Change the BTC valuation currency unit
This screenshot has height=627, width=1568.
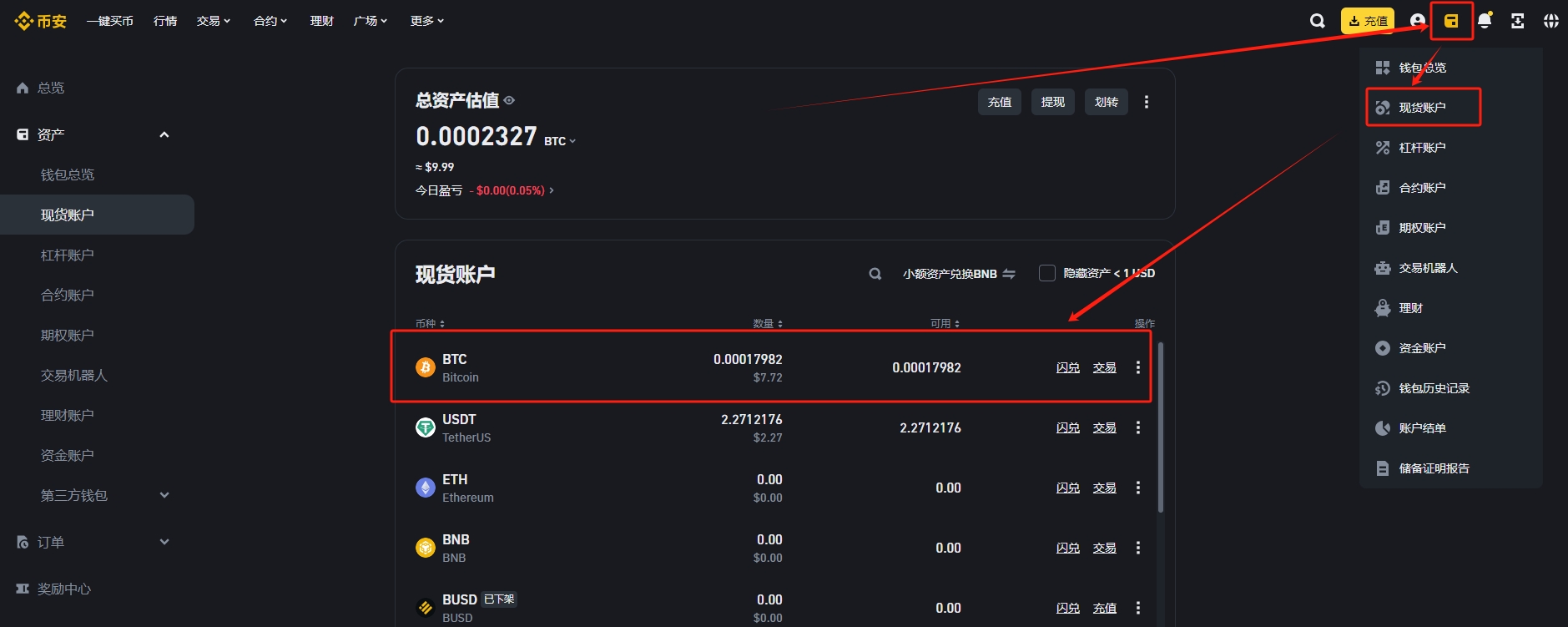pyautogui.click(x=560, y=141)
